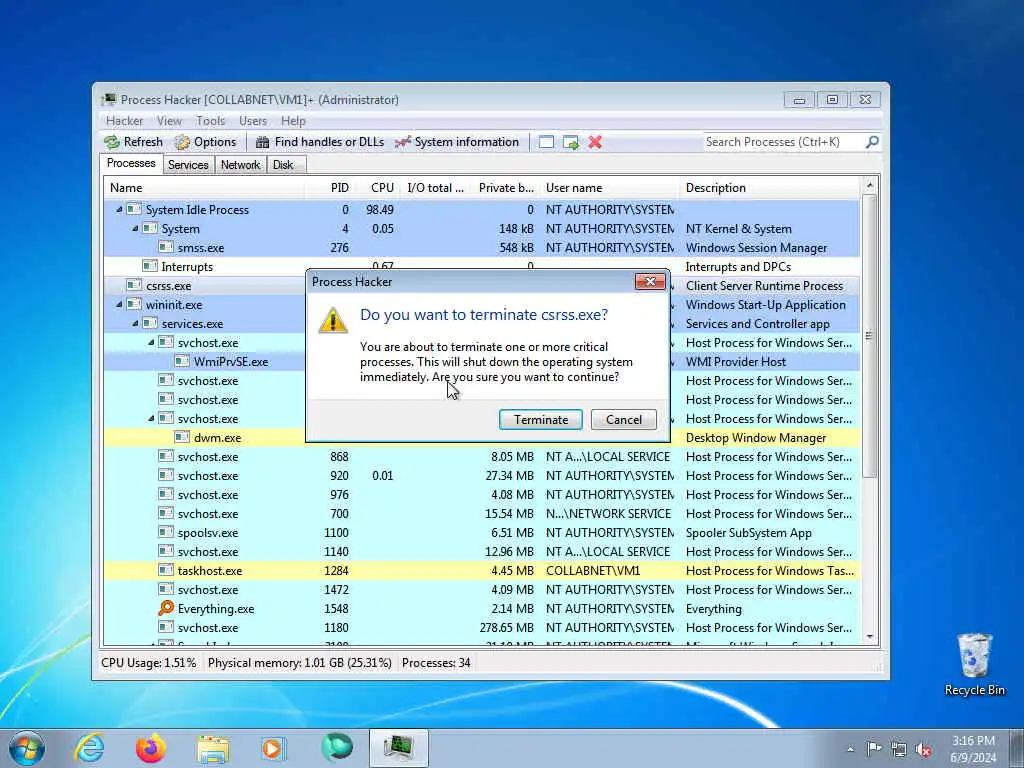Open Windows Explorer from the taskbar
Screen dimensions: 1024x768
pyautogui.click(x=213, y=750)
